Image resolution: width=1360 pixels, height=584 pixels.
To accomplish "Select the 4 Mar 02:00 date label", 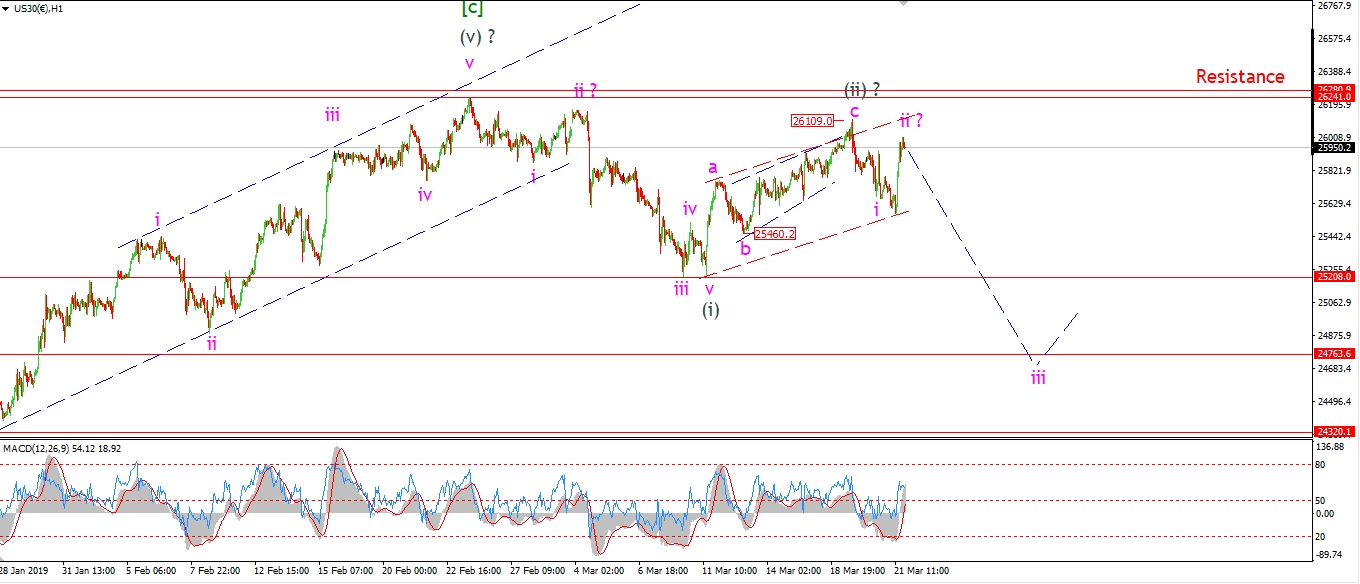I will (x=599, y=571).
